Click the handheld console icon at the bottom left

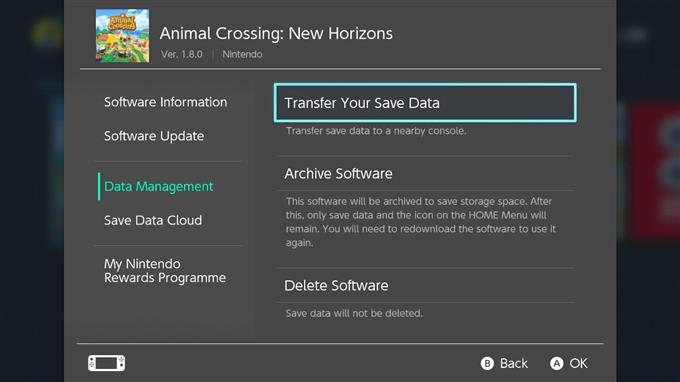tap(107, 363)
